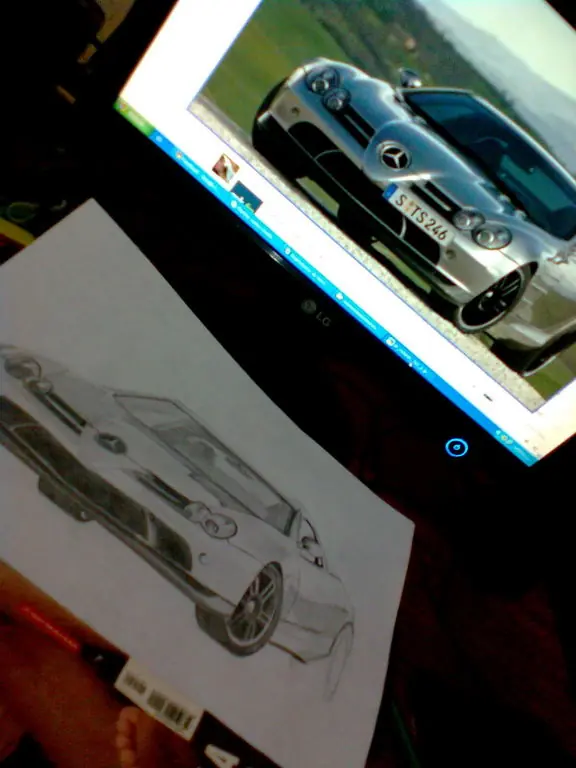The image size is (576, 768).
Task: Open the dark blue thumbnail below the photo
Action: pos(247,197)
